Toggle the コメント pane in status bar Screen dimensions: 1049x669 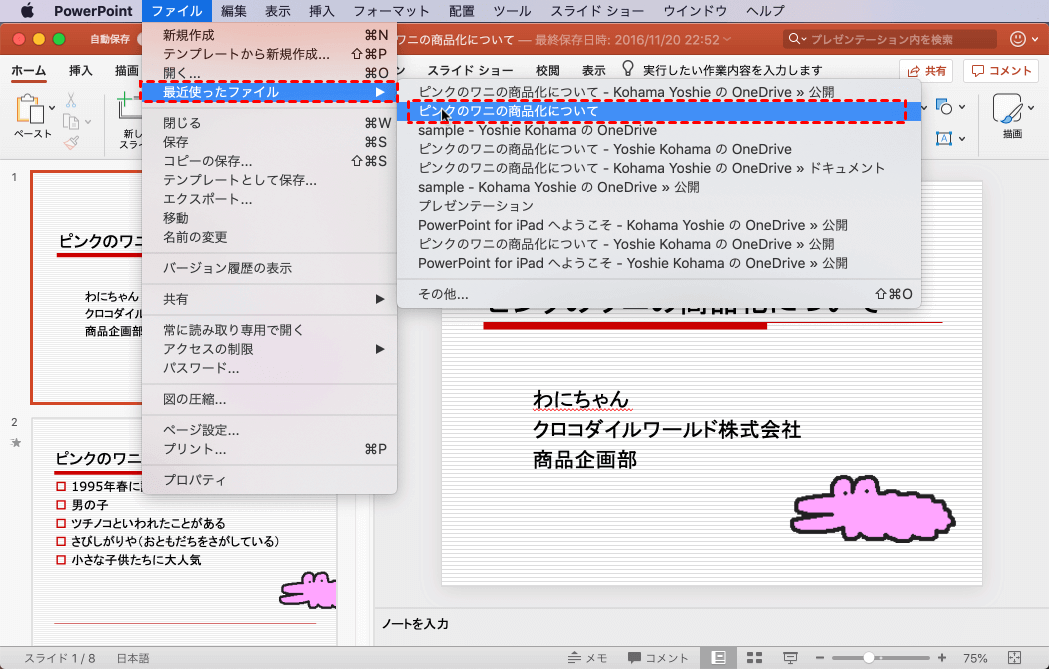point(658,658)
